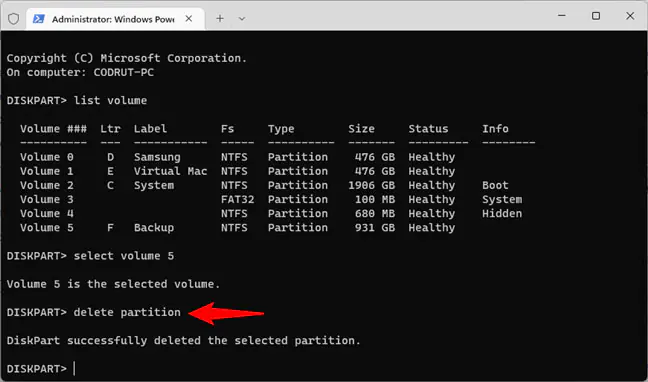This screenshot has height=382, width=648.
Task: Click the 1906 GB size value
Action: pos(371,186)
